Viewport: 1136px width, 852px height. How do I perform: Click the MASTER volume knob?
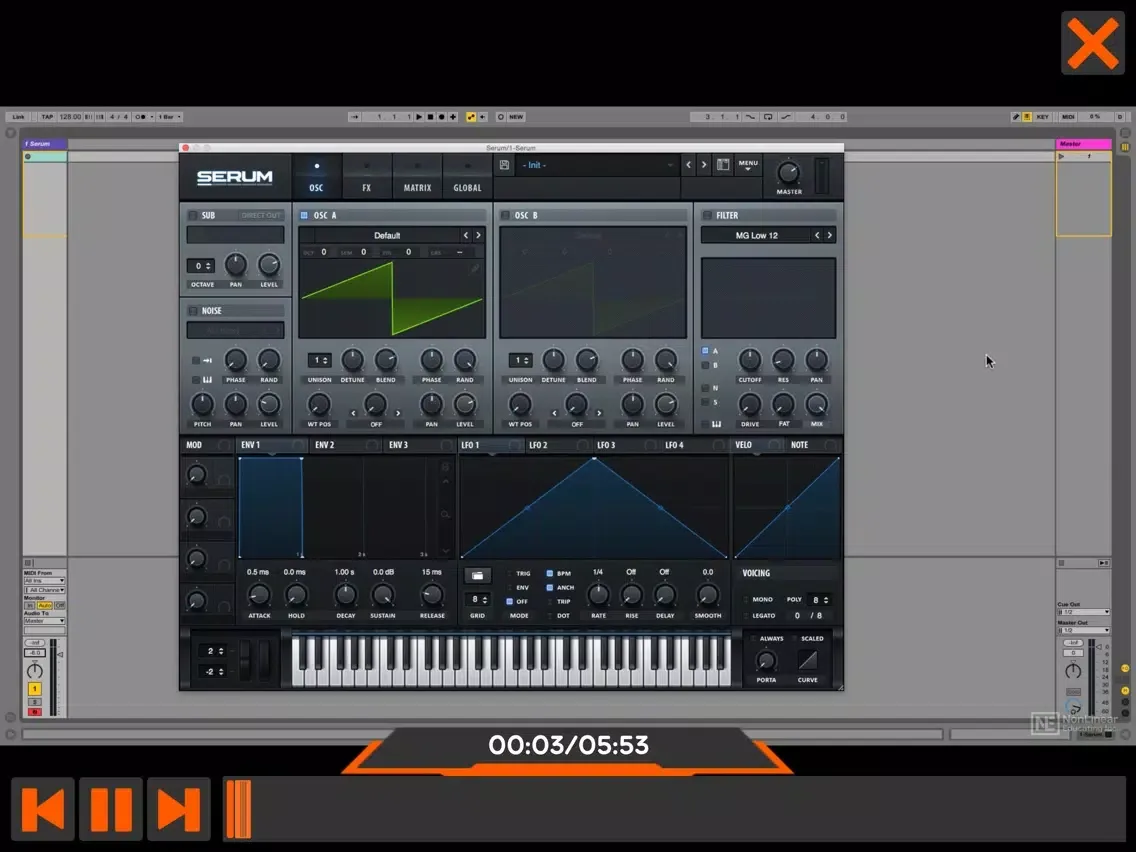click(x=788, y=172)
